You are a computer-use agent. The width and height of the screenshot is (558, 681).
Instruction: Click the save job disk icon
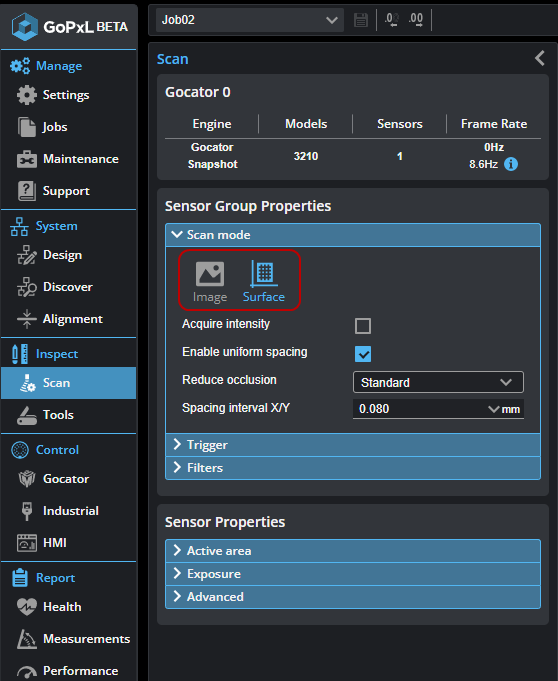(x=361, y=20)
